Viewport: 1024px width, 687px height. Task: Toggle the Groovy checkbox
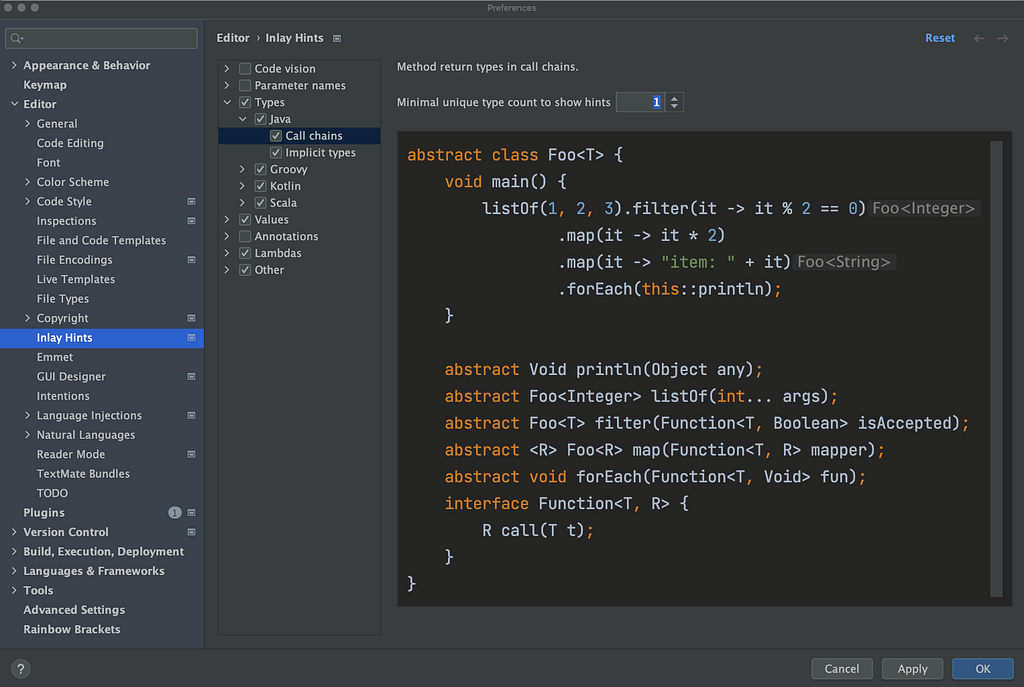(x=261, y=169)
